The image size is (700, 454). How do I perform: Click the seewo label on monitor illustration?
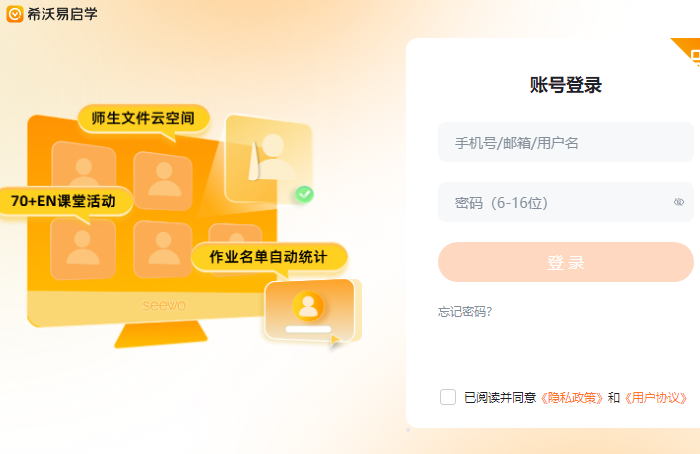pos(164,305)
